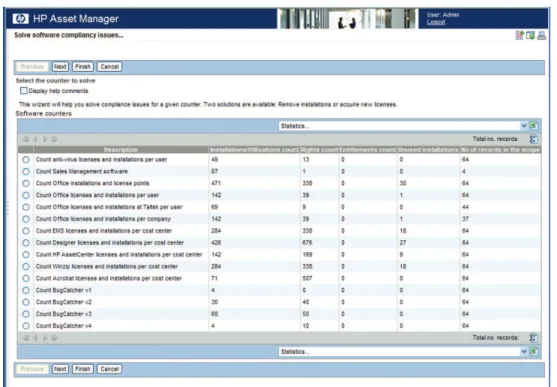Go to next page using bottom navigation arrow

45,338
